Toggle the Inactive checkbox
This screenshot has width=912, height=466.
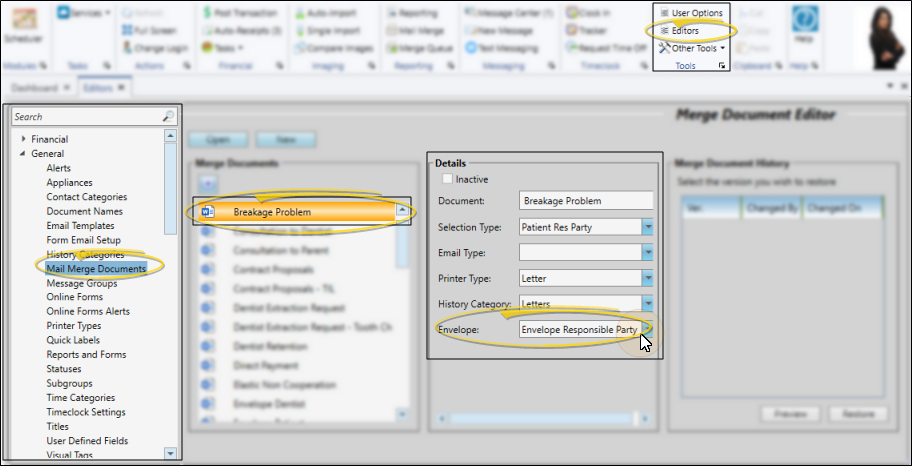pyautogui.click(x=447, y=179)
